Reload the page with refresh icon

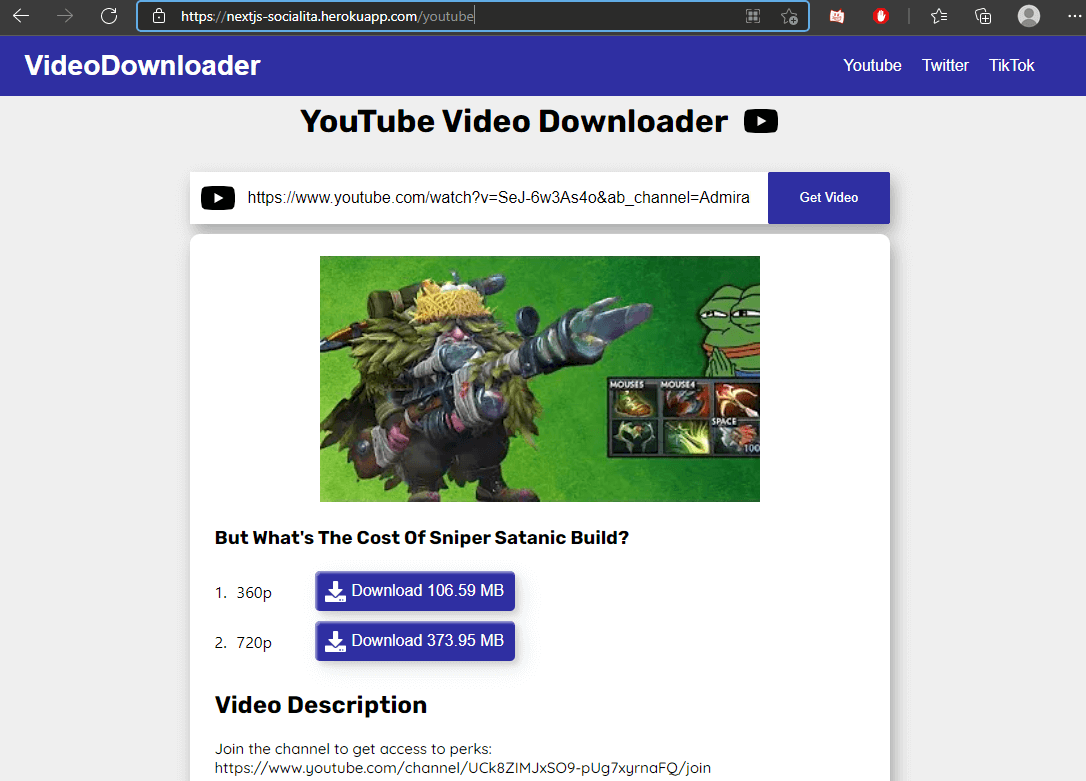(109, 16)
